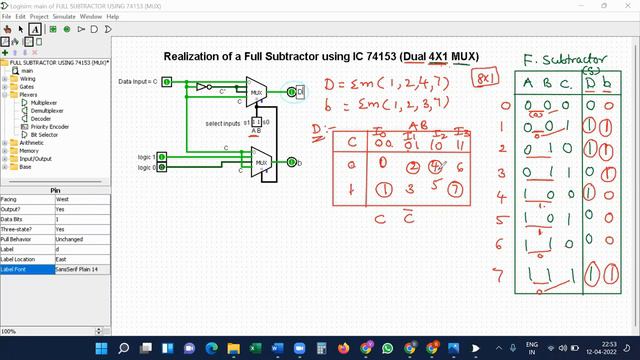Open the File menu

pyautogui.click(x=6, y=17)
